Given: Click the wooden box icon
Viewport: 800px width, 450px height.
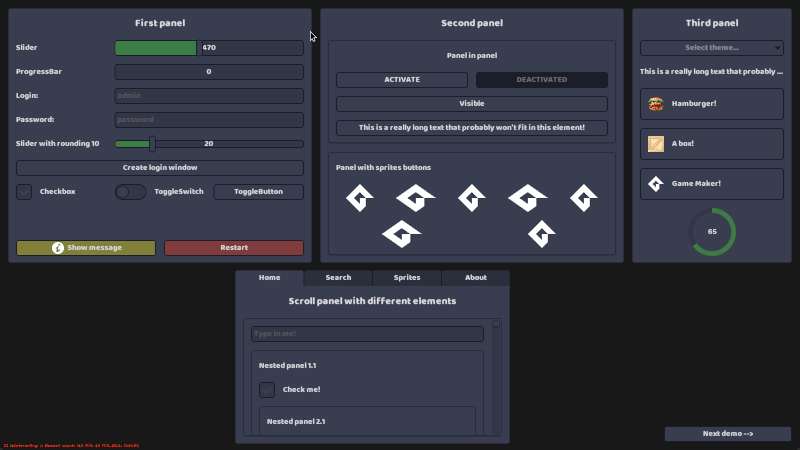Looking at the screenshot, I should coord(656,144).
